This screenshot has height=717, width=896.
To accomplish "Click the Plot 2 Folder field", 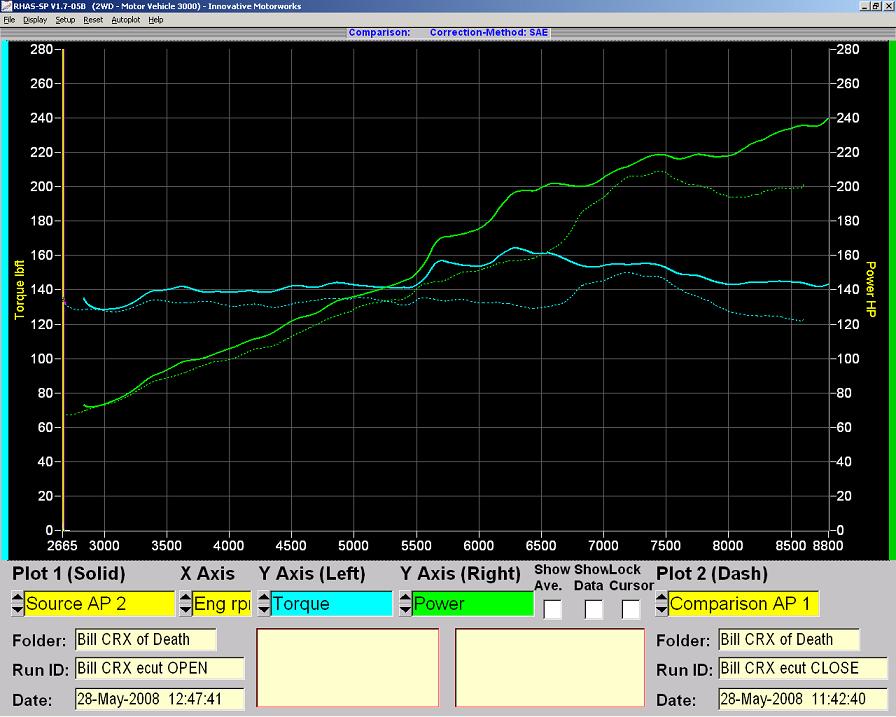I will (788, 640).
